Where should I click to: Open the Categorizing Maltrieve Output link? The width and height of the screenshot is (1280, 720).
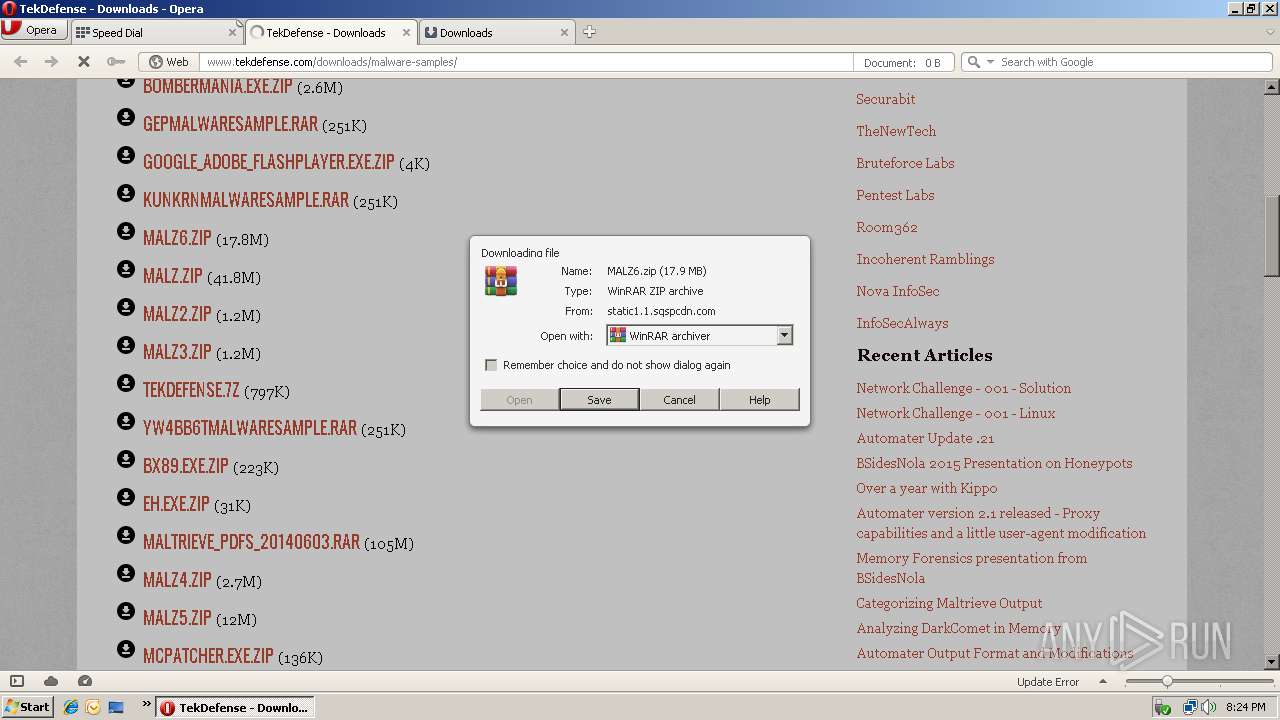(949, 603)
